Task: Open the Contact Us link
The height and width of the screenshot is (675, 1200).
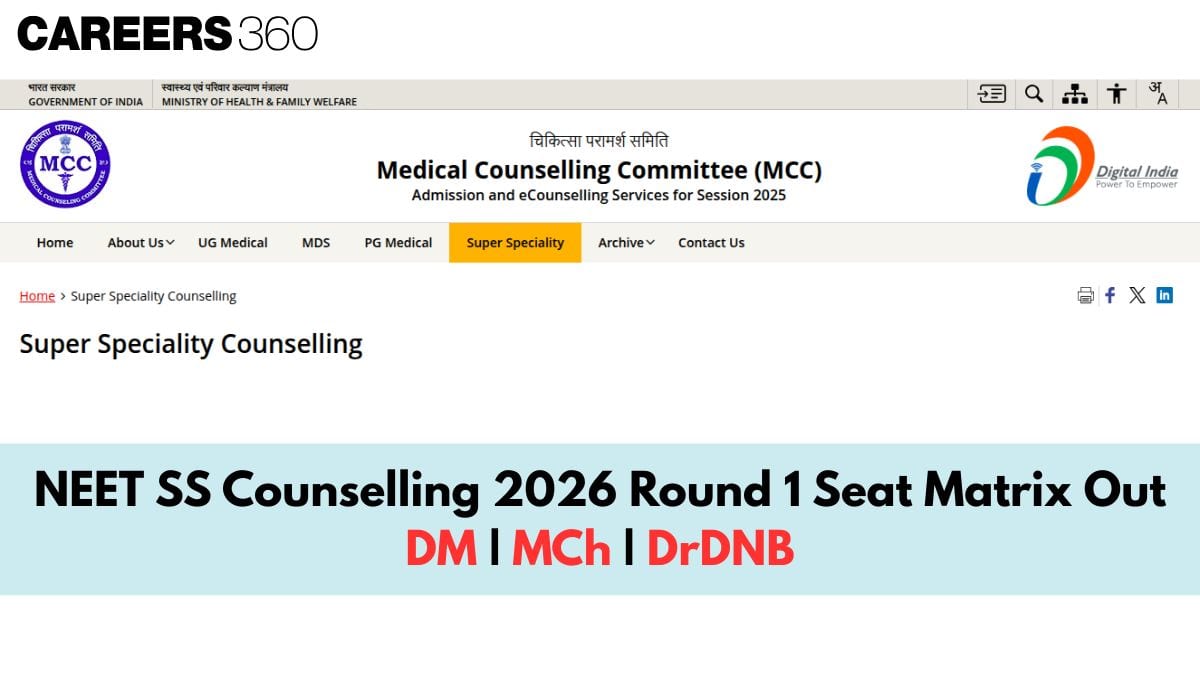Action: point(711,243)
